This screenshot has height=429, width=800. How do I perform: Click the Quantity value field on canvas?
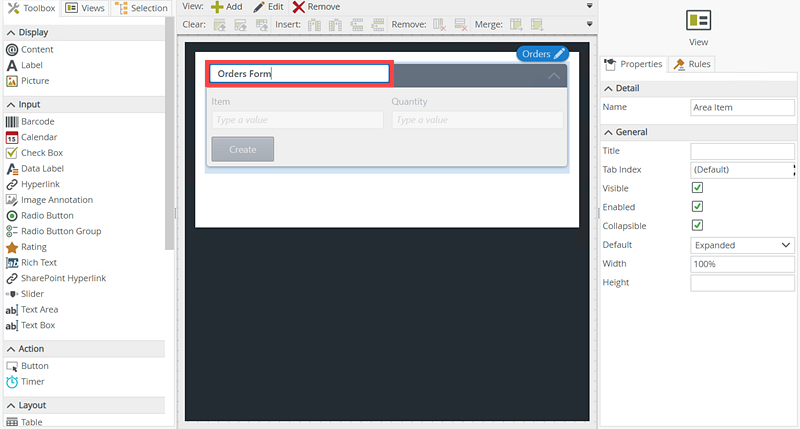pyautogui.click(x=478, y=120)
